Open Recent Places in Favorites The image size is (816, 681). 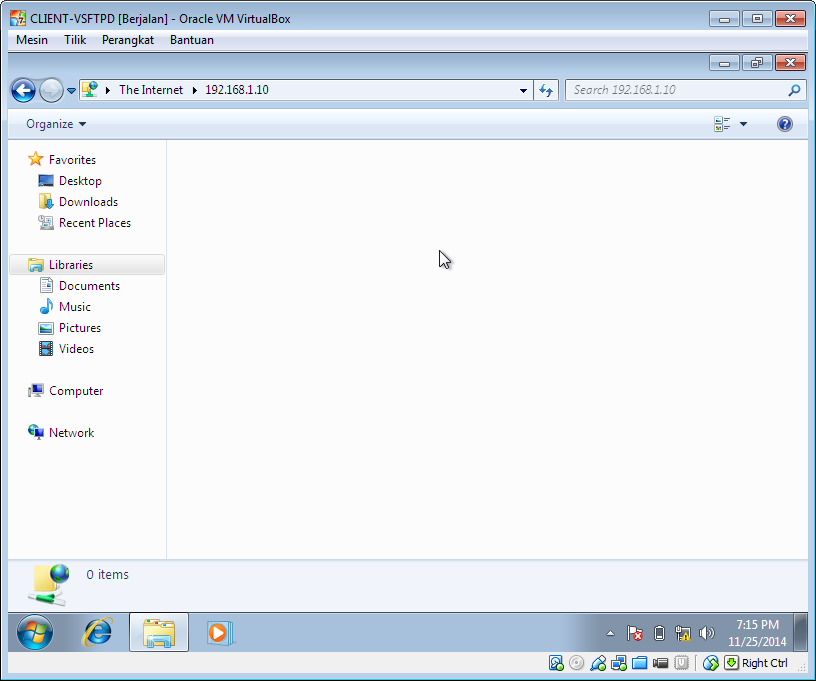95,223
